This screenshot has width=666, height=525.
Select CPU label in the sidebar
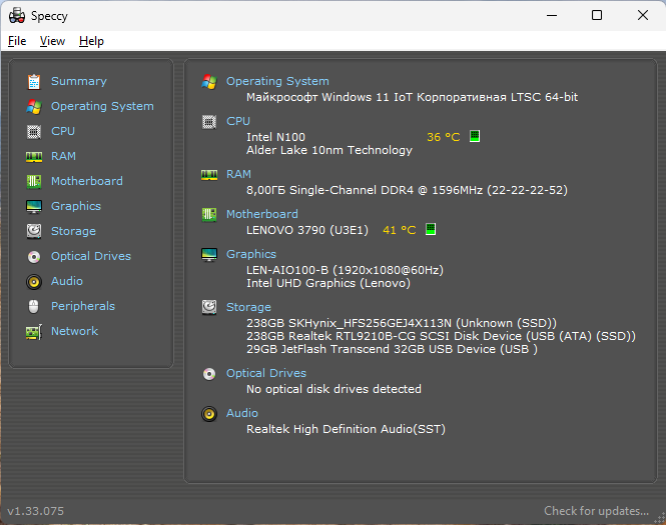pos(63,131)
